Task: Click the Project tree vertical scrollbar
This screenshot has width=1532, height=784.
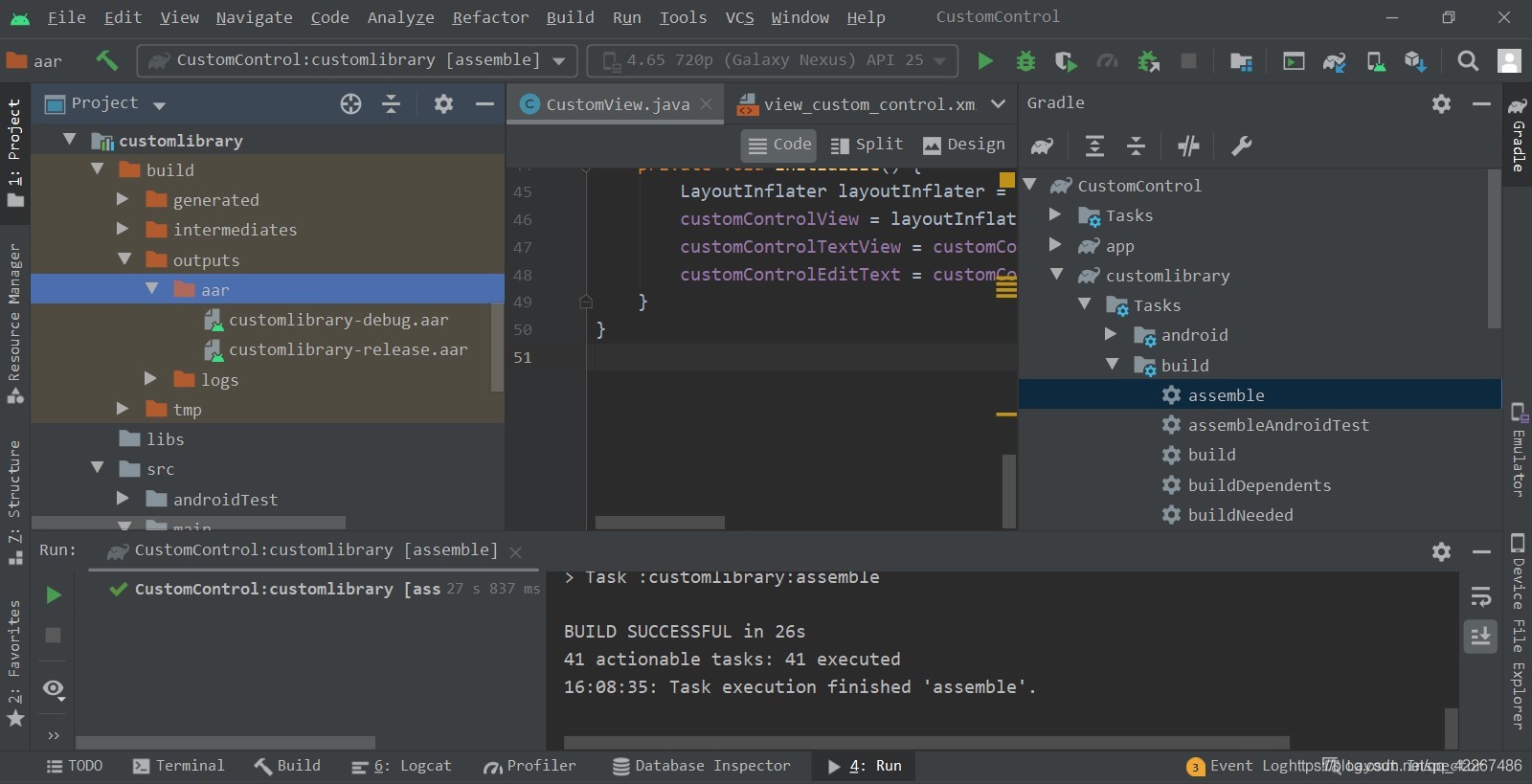Action: pos(497,347)
